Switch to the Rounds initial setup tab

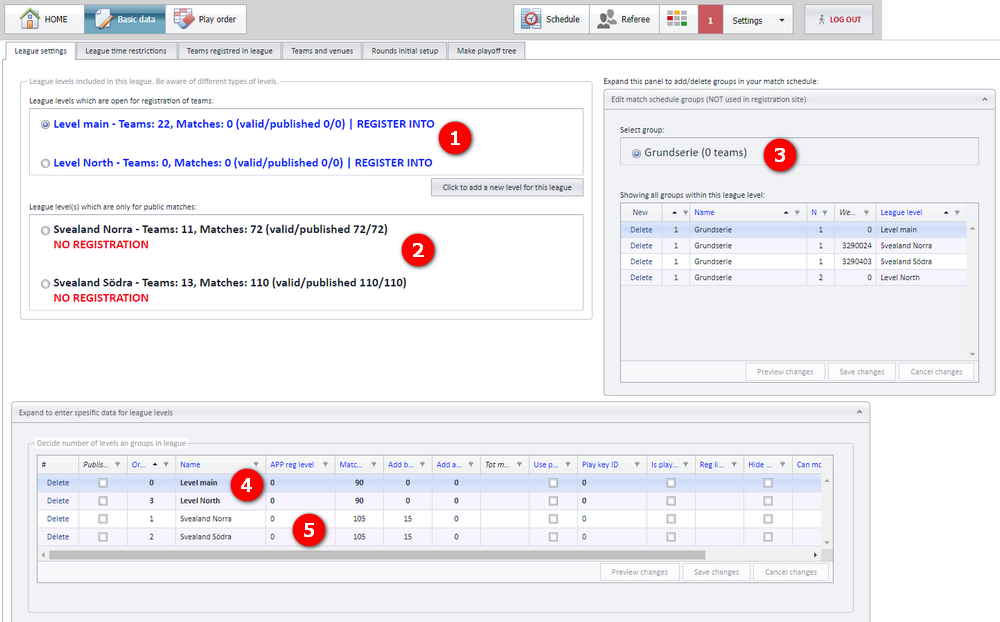point(405,51)
